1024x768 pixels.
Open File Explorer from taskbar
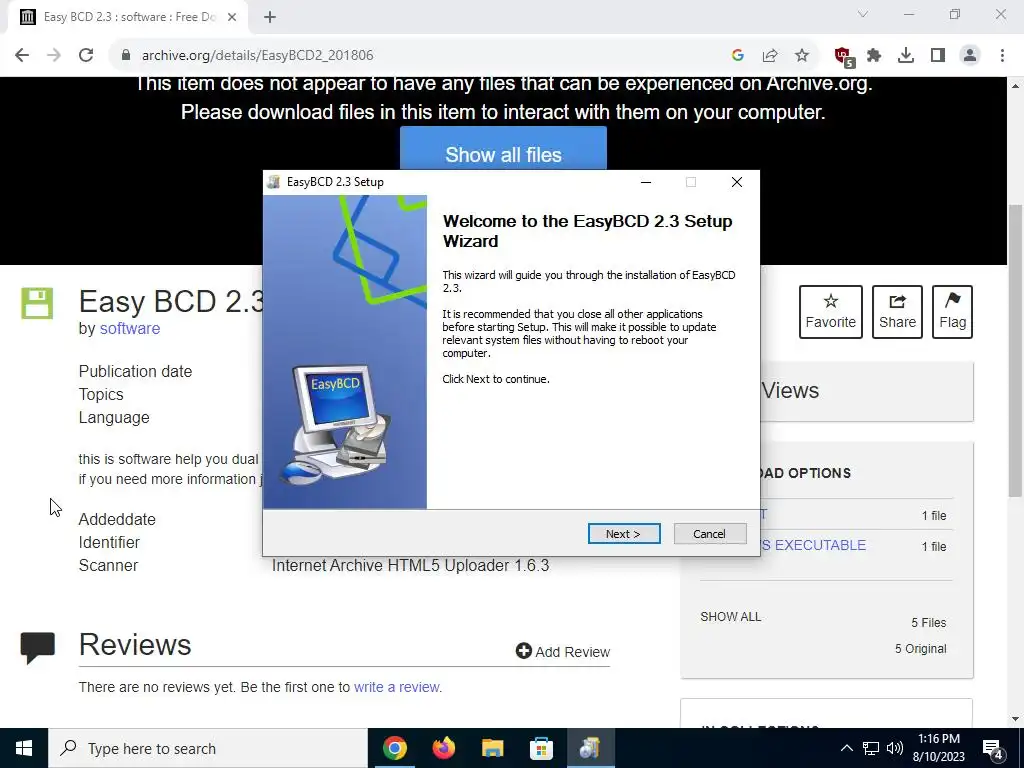492,748
